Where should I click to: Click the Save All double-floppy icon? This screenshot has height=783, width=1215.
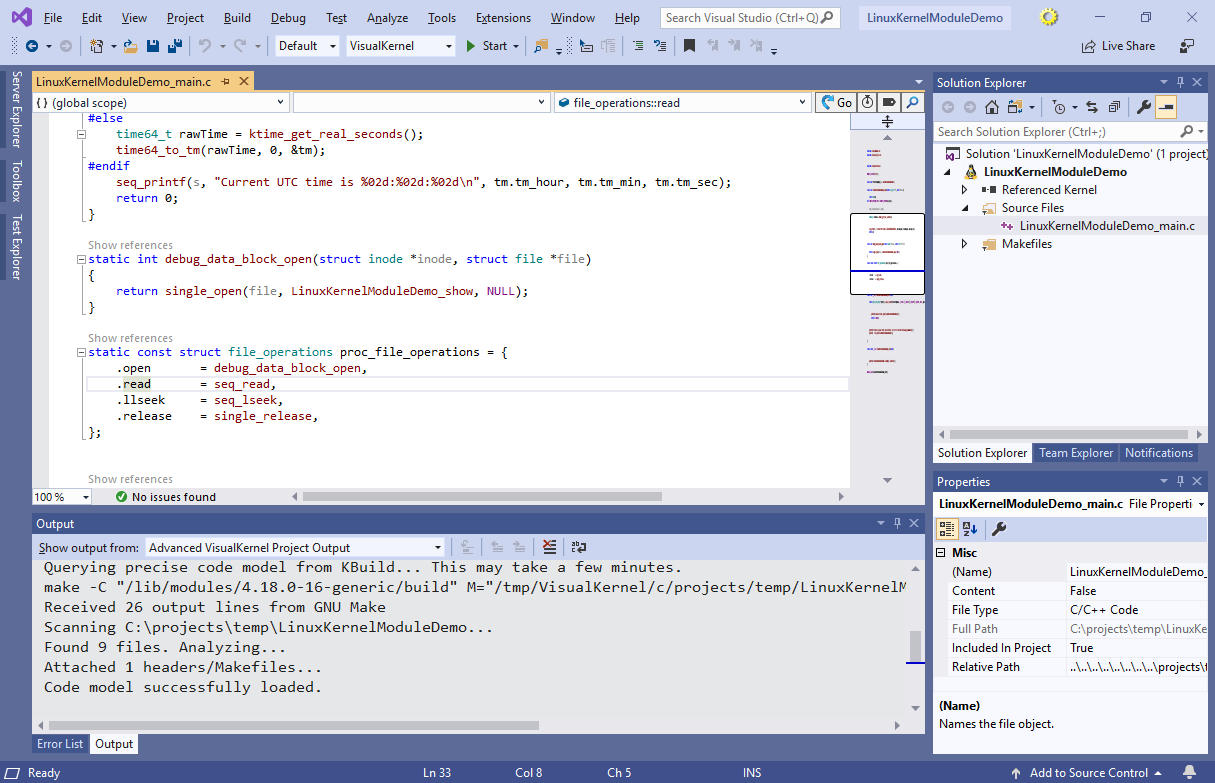[174, 46]
